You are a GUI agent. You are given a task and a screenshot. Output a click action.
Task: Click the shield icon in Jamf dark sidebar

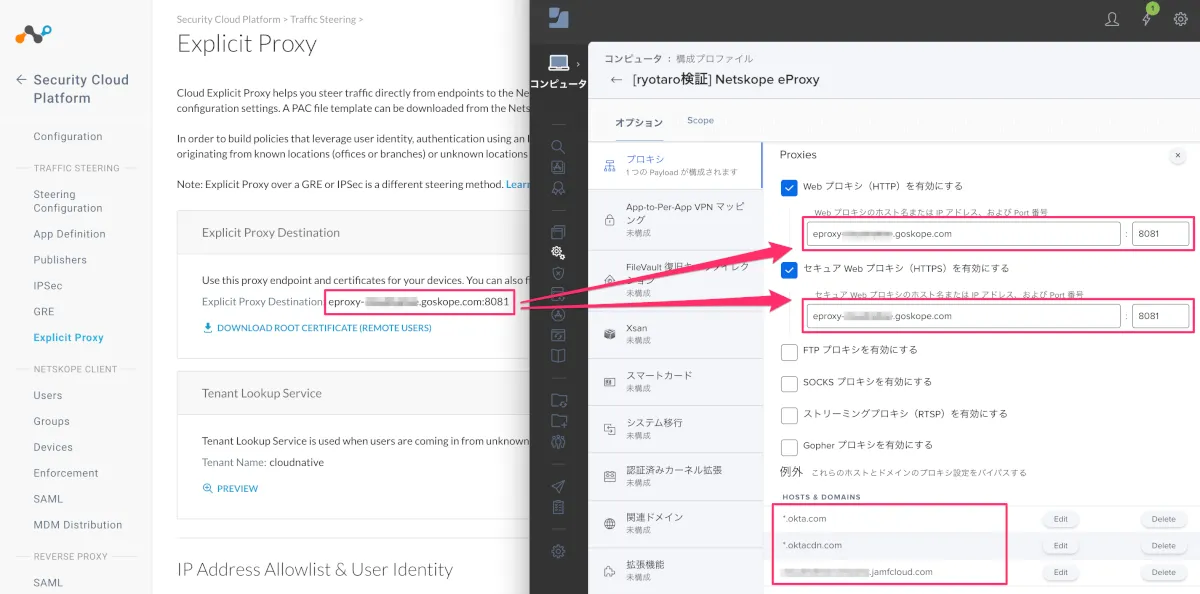(x=558, y=273)
